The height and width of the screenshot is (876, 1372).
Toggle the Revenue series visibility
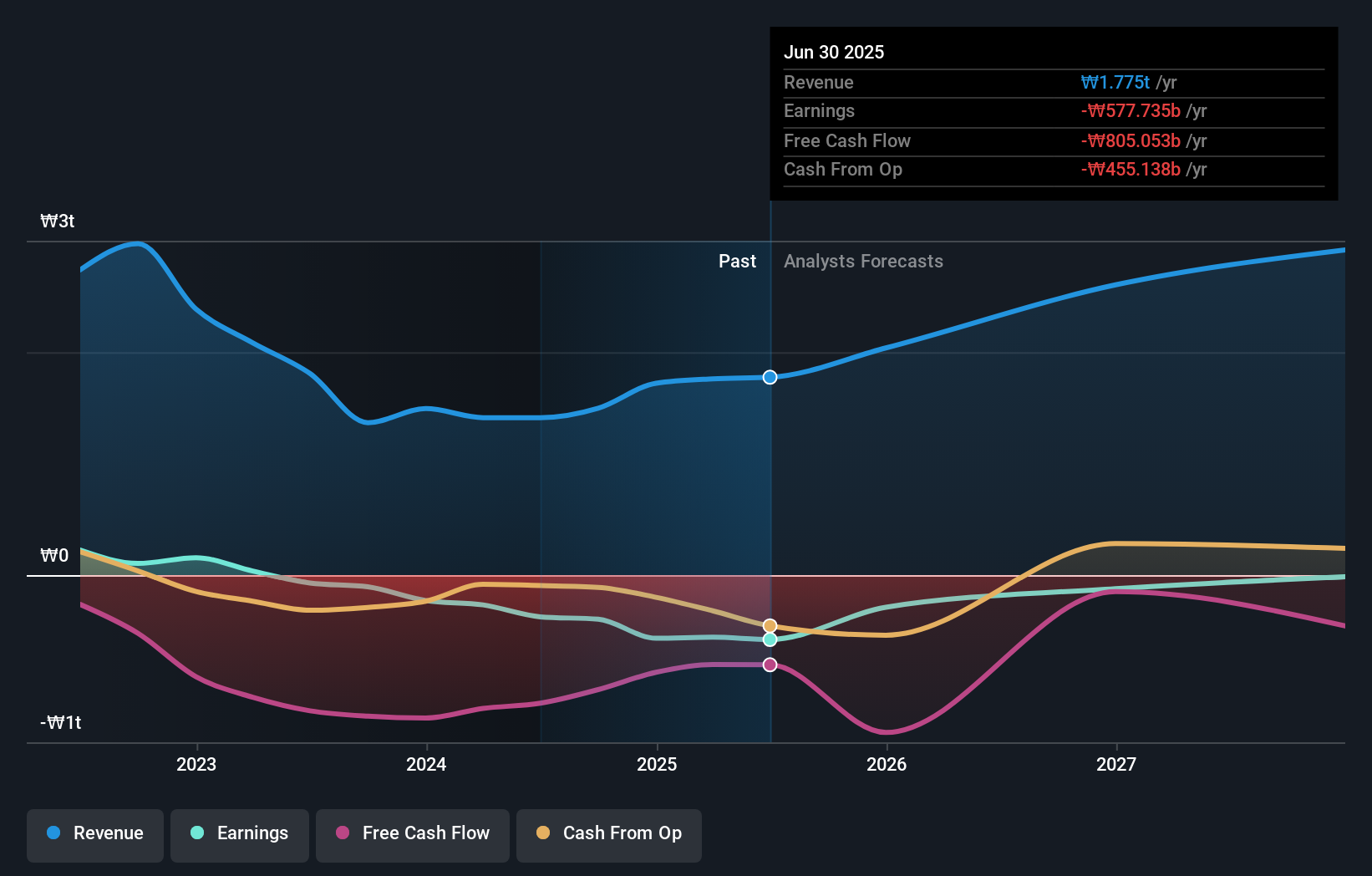[x=94, y=835]
